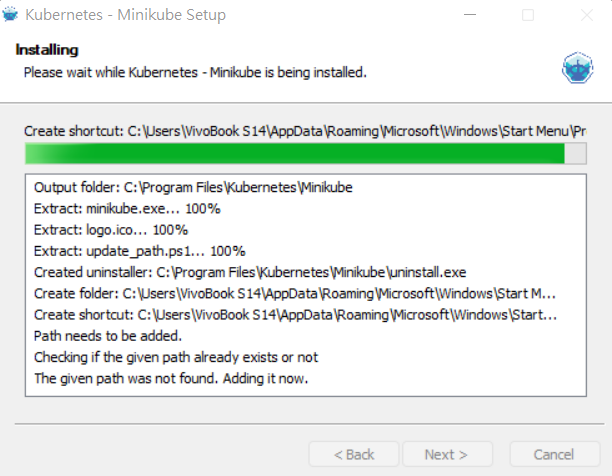Click the 'Installing' heading
The height and width of the screenshot is (476, 612).
[47, 49]
